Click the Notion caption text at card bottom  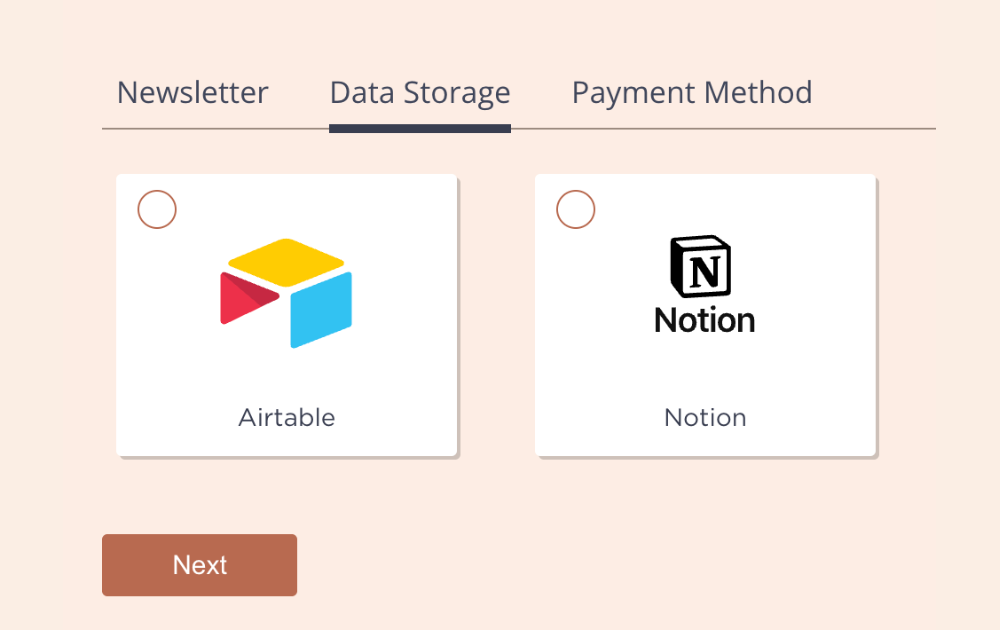(x=705, y=418)
